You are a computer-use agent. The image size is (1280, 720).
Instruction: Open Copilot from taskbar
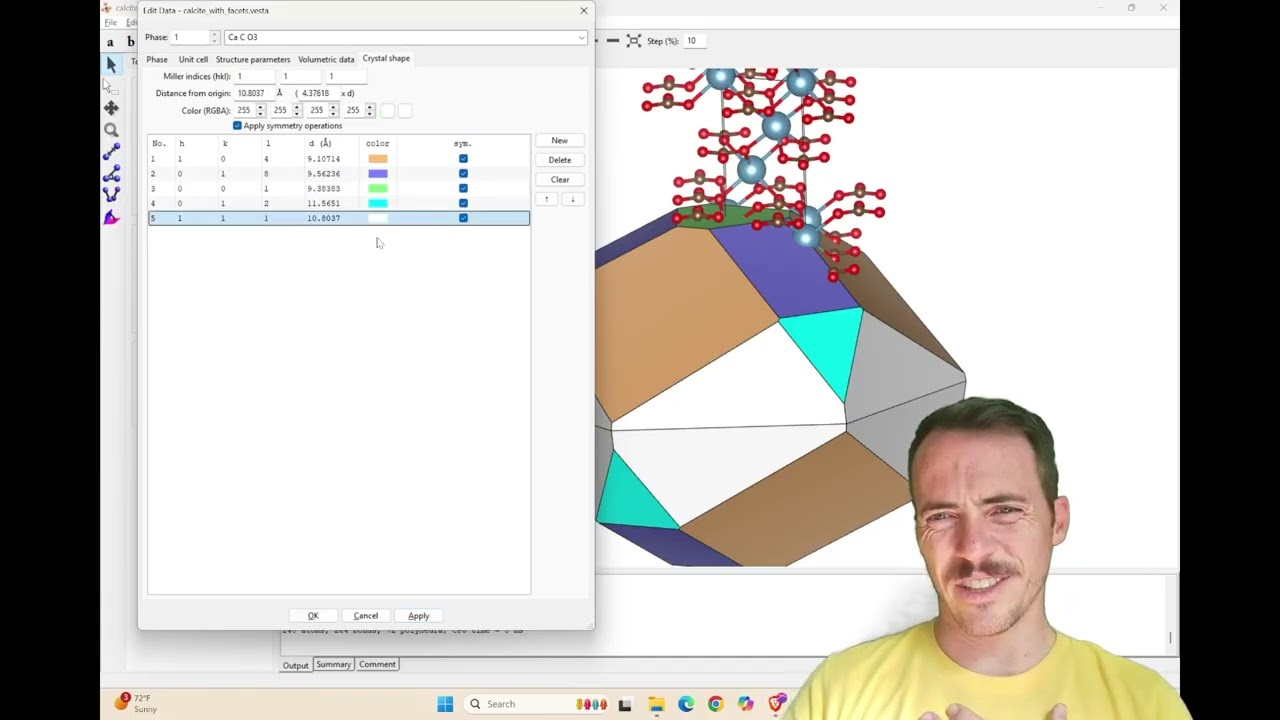(746, 704)
